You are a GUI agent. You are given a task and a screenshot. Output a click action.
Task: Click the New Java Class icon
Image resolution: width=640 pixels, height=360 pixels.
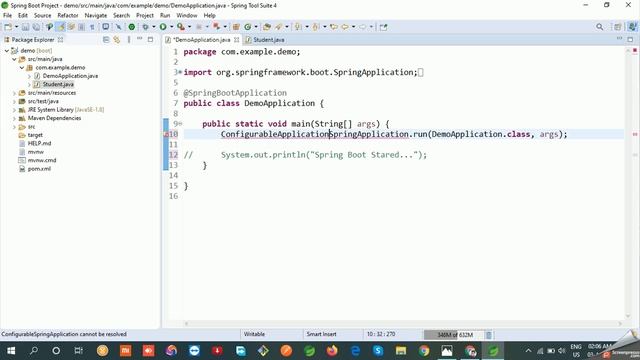(248, 27)
